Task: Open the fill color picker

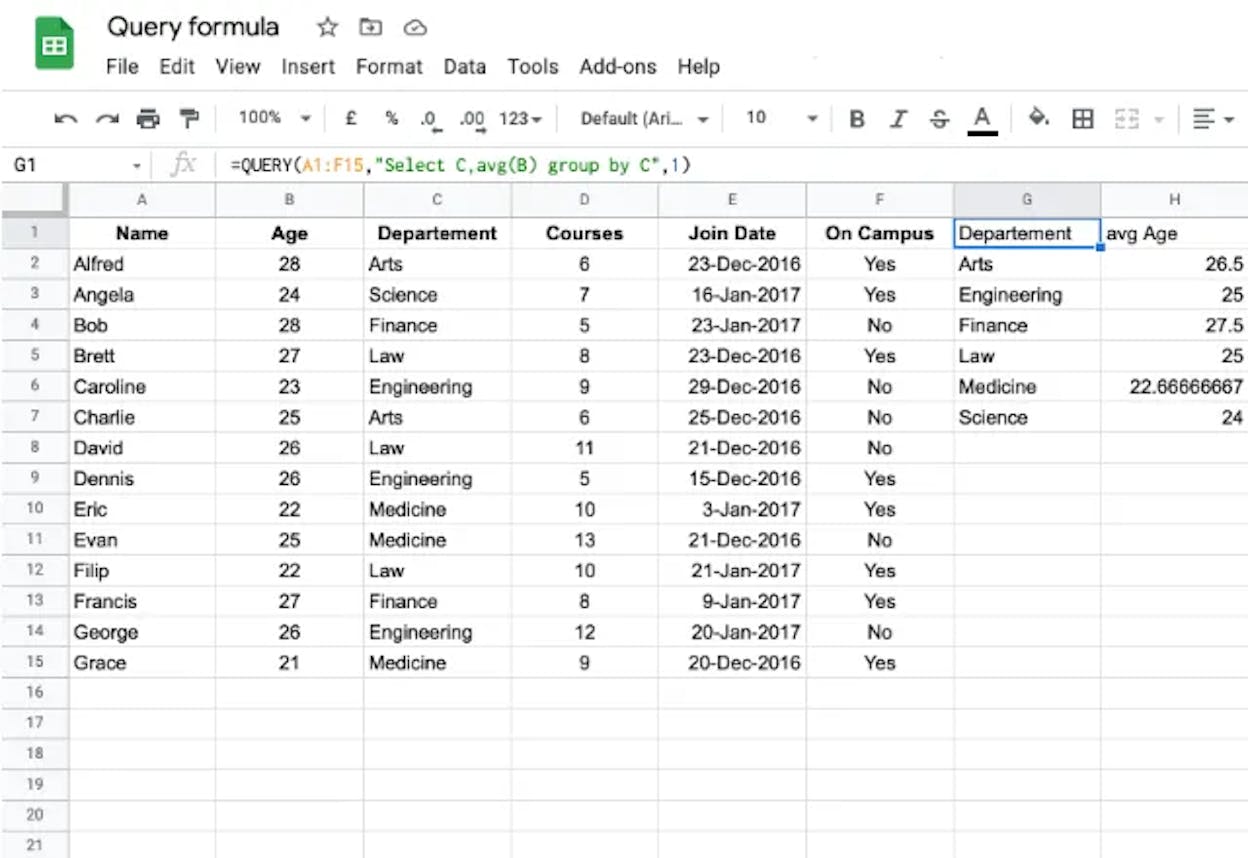Action: click(x=1039, y=118)
